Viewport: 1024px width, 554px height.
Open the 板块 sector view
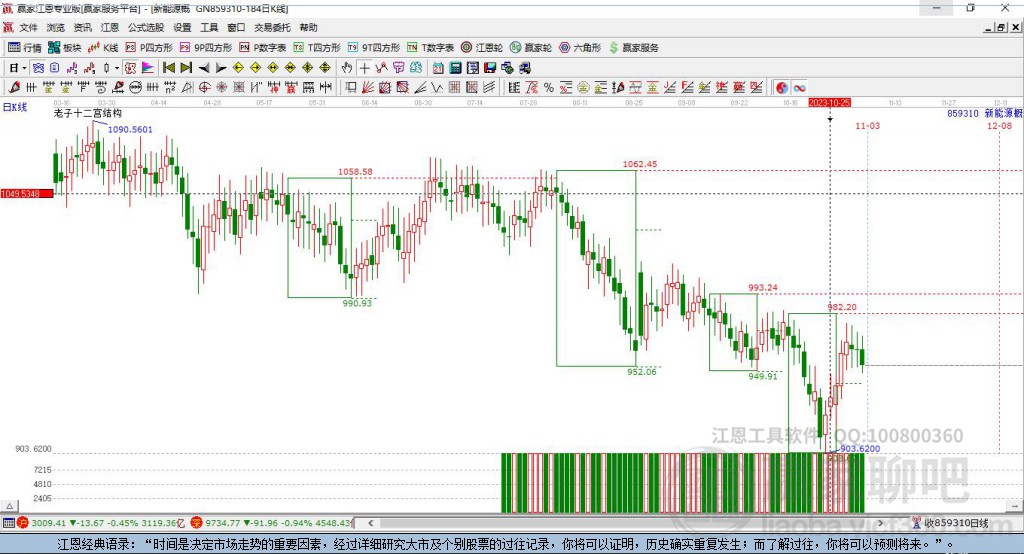65,48
